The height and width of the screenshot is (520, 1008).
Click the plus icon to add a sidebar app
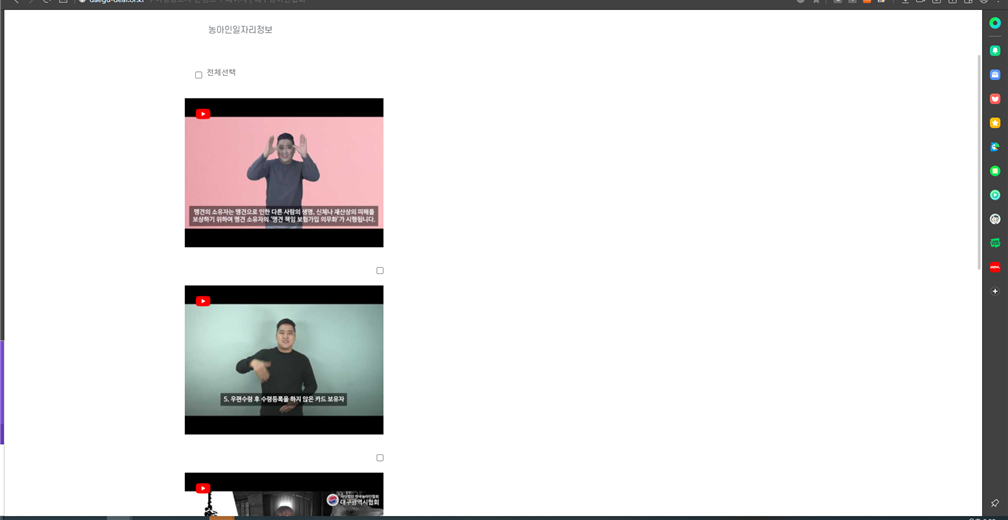tap(995, 291)
